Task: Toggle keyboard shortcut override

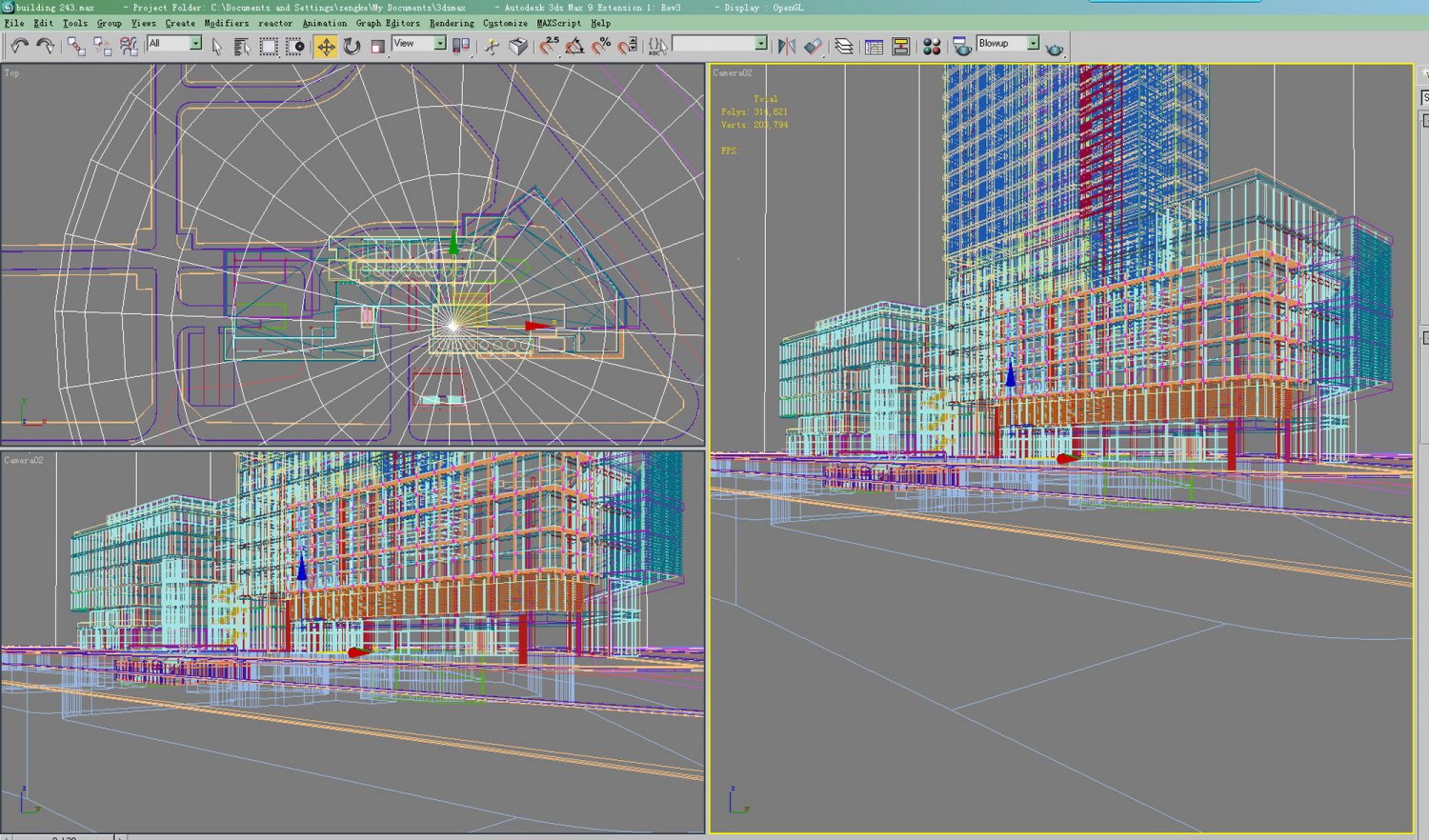Action: tap(517, 46)
